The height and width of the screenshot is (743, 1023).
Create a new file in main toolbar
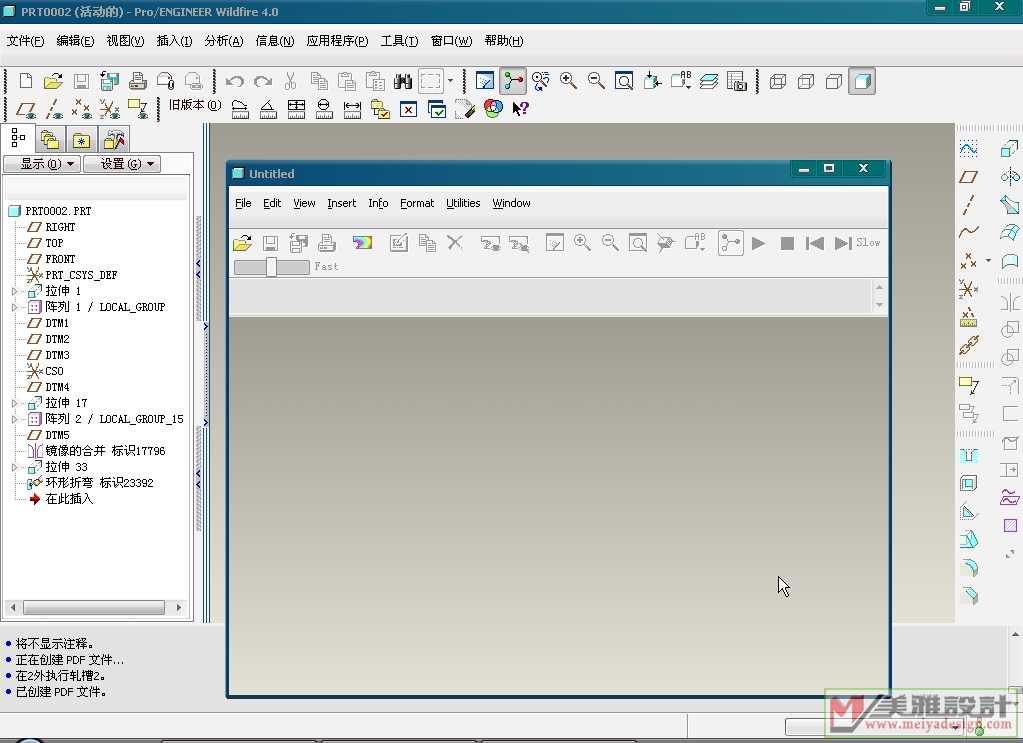[25, 81]
